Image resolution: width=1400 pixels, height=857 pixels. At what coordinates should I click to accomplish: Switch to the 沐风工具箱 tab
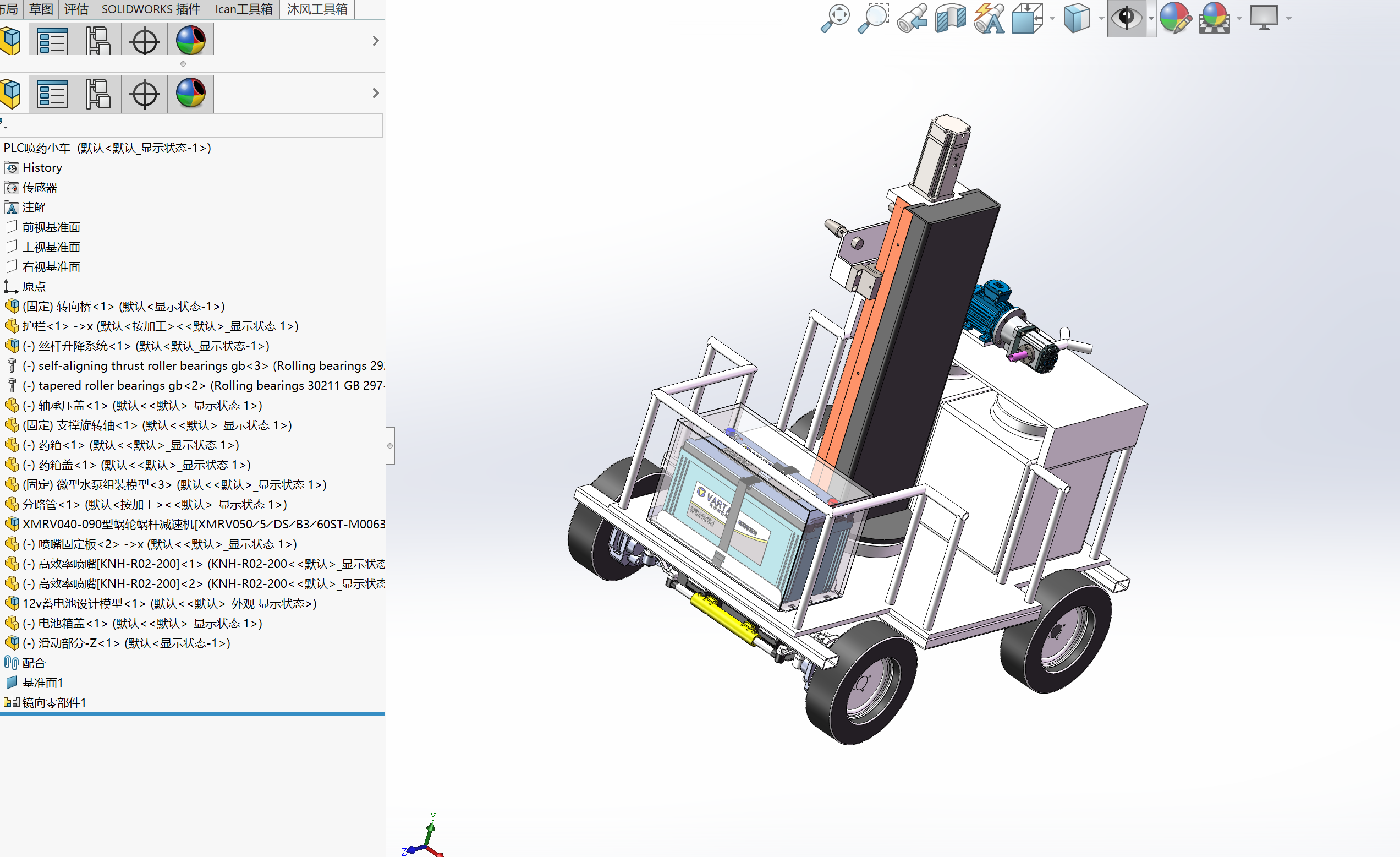317,9
